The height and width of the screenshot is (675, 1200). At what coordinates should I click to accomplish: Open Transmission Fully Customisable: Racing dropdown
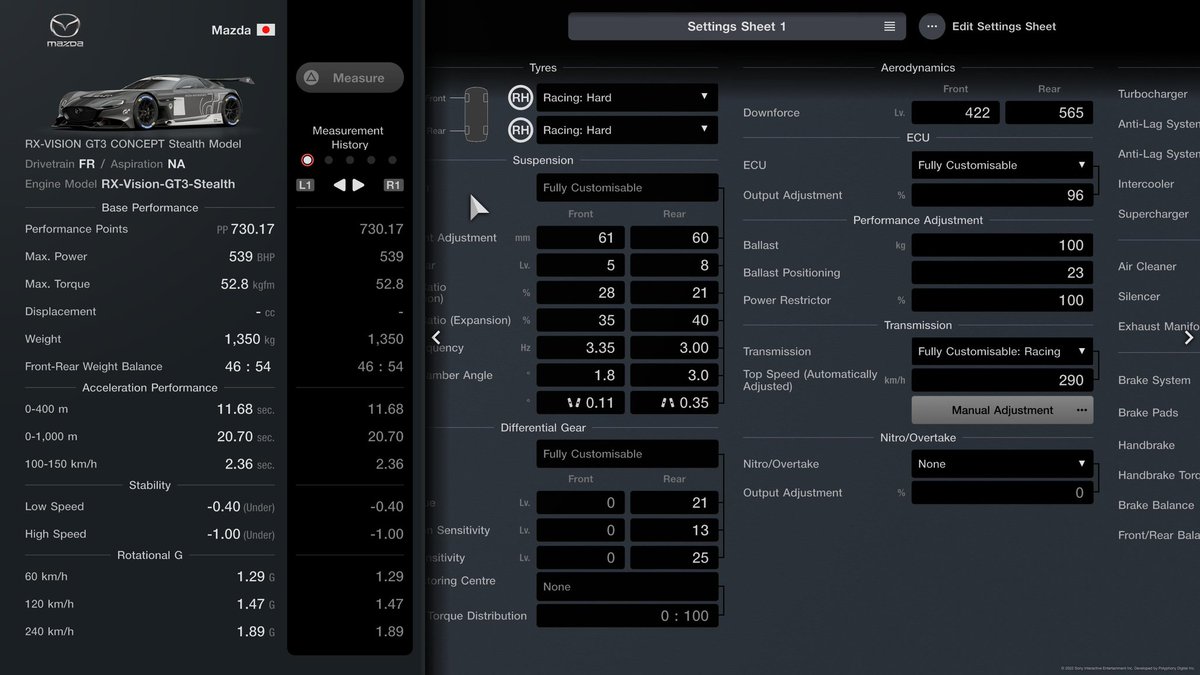coord(1002,352)
